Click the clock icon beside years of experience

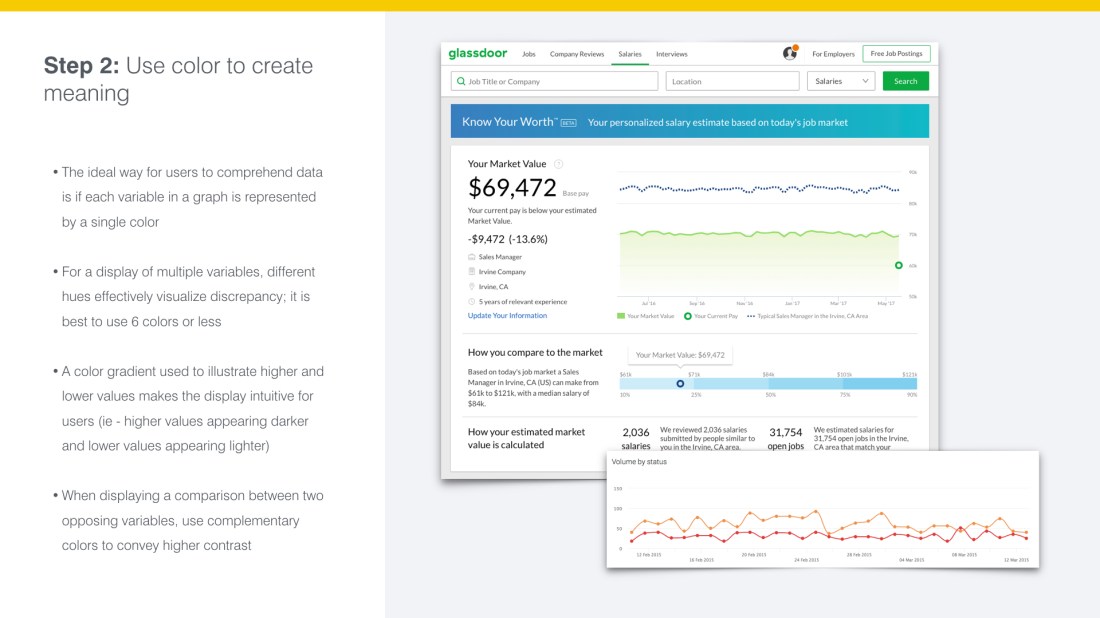[x=472, y=301]
